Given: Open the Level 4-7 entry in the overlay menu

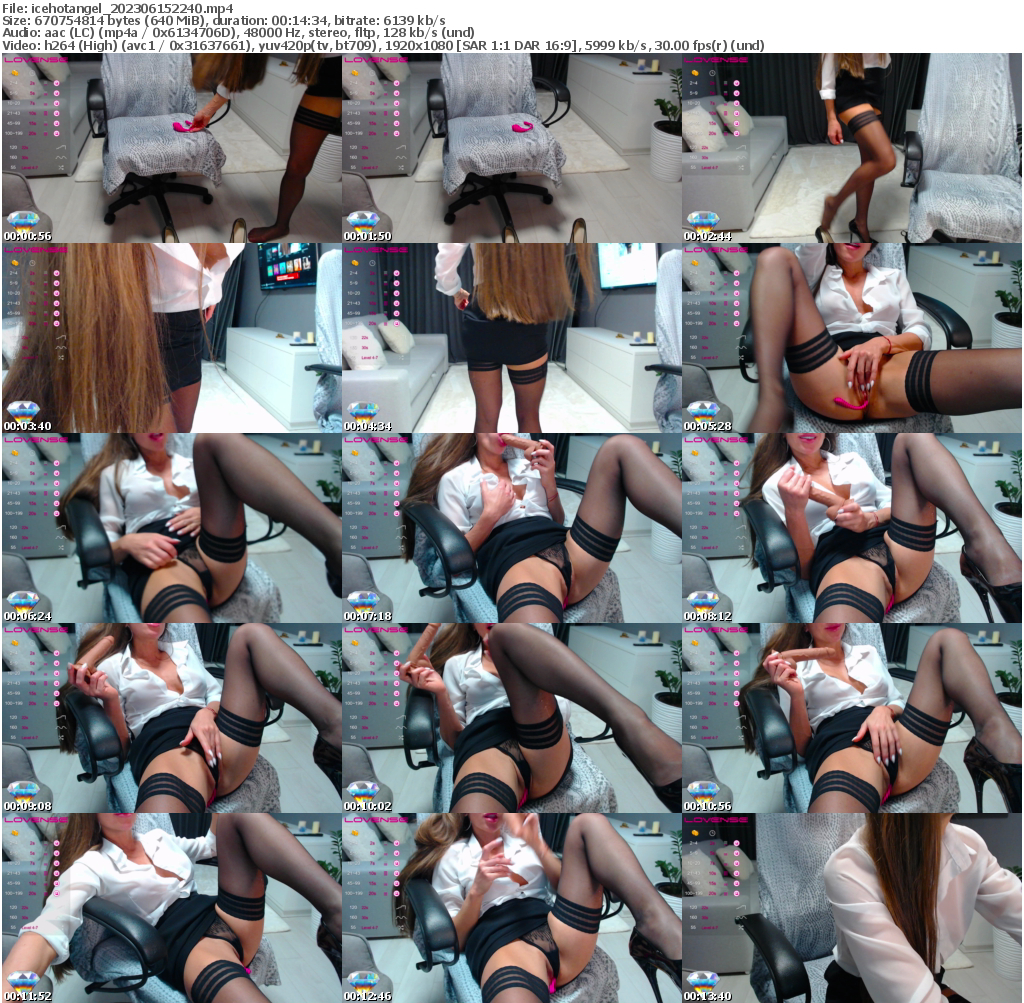Looking at the screenshot, I should pos(28,166).
